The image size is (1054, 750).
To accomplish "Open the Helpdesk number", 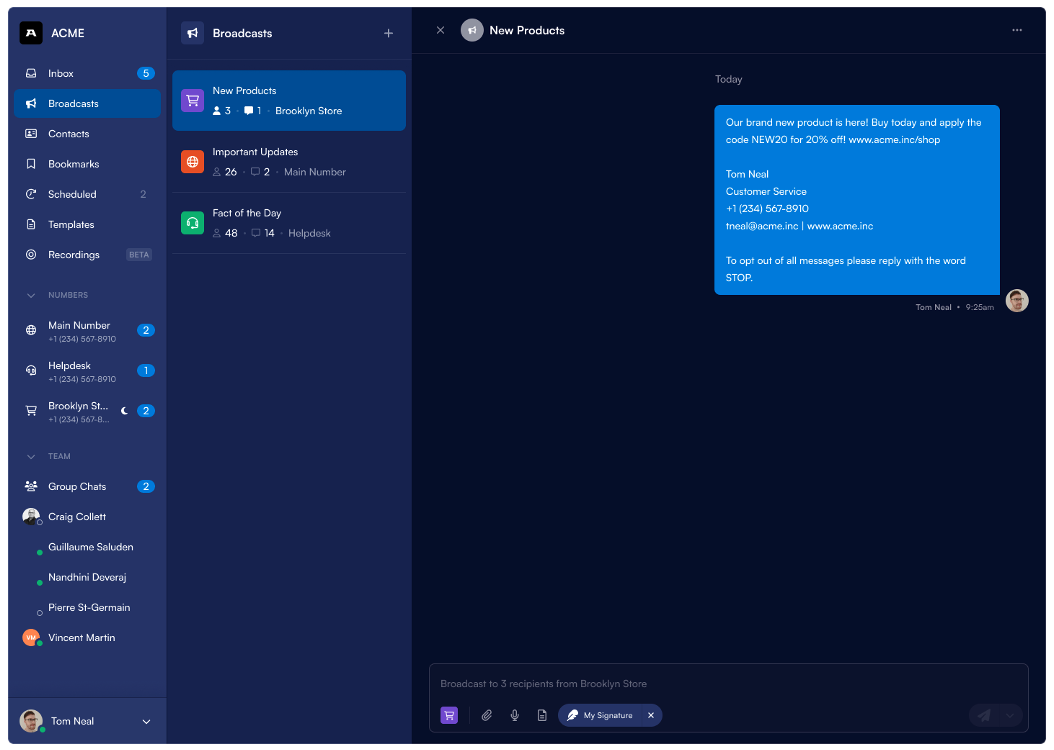I will pyautogui.click(x=87, y=371).
